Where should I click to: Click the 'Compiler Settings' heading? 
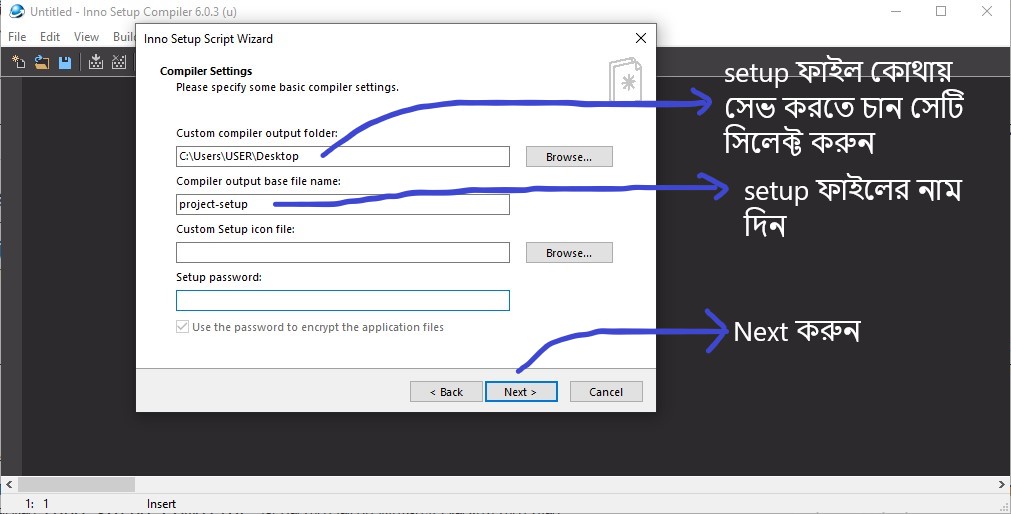pyautogui.click(x=206, y=71)
